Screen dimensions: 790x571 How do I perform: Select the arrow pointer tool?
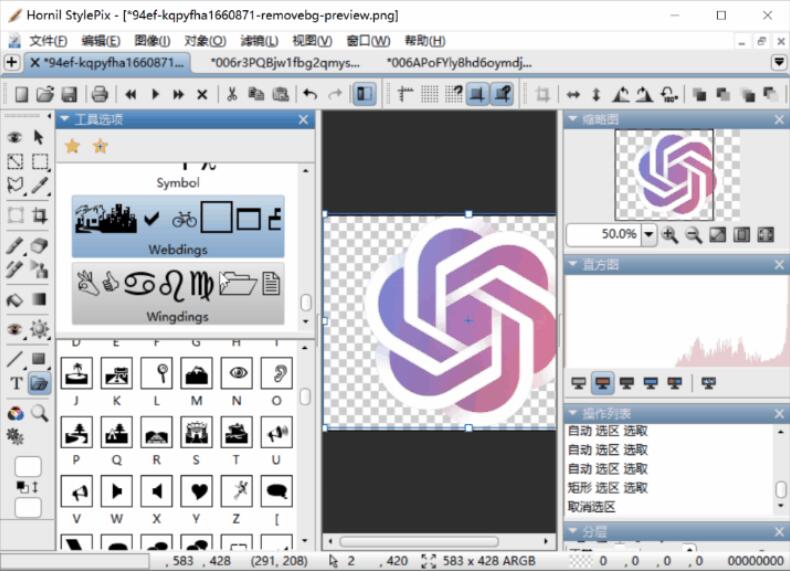click(x=39, y=137)
